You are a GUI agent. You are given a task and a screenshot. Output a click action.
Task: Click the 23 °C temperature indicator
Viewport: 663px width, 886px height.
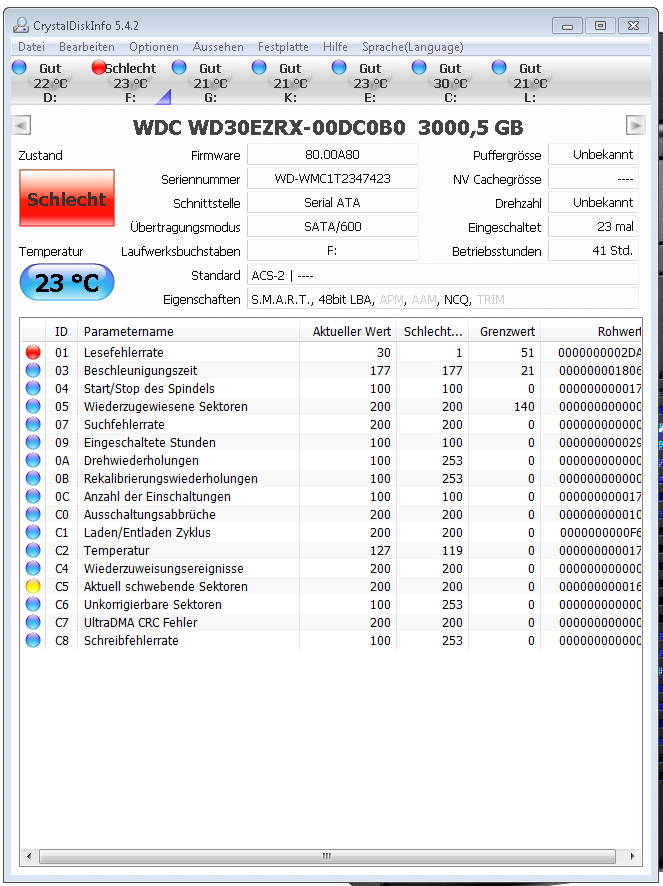(x=67, y=282)
